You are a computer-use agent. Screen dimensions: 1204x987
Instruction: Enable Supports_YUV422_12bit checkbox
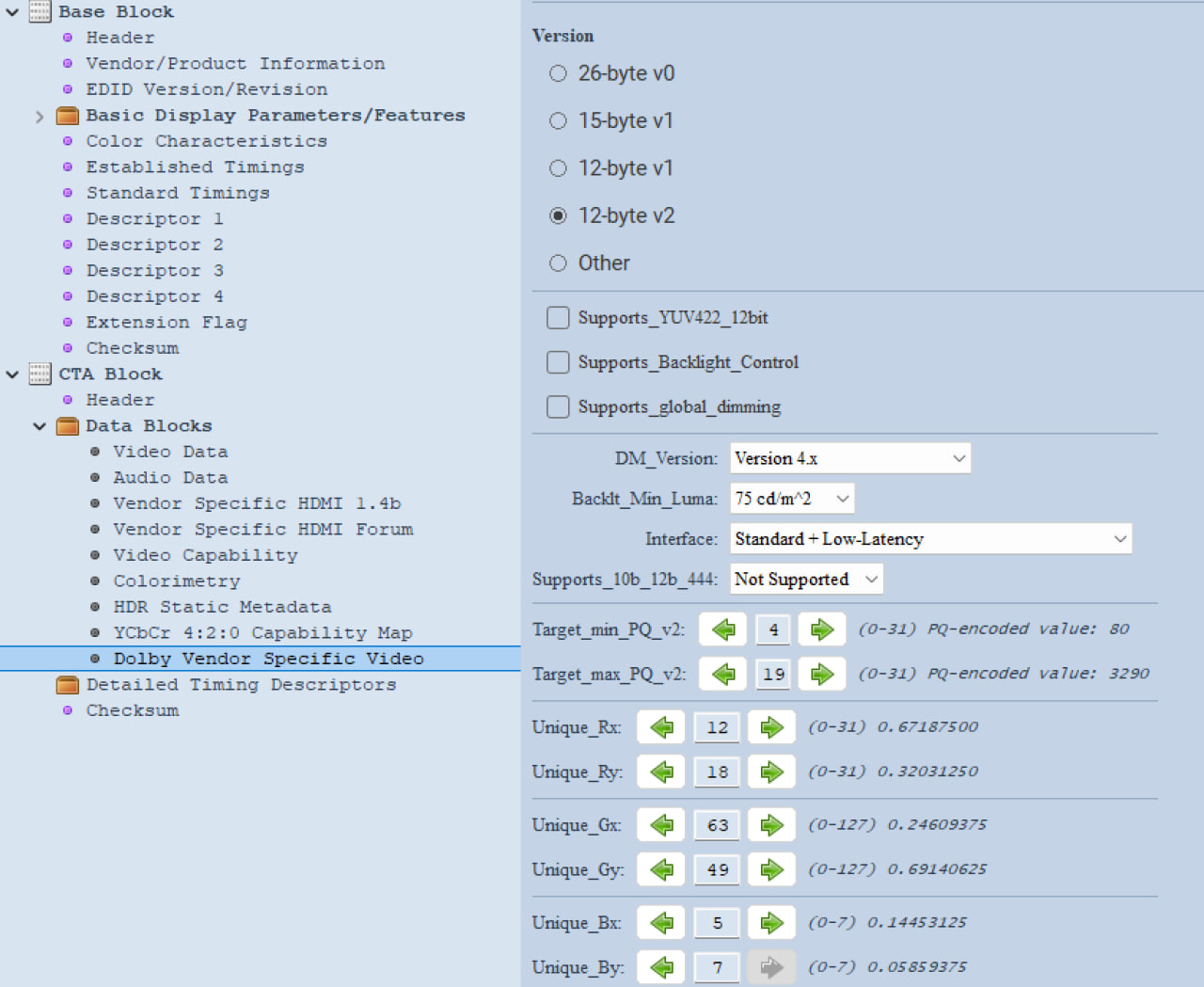pos(558,318)
